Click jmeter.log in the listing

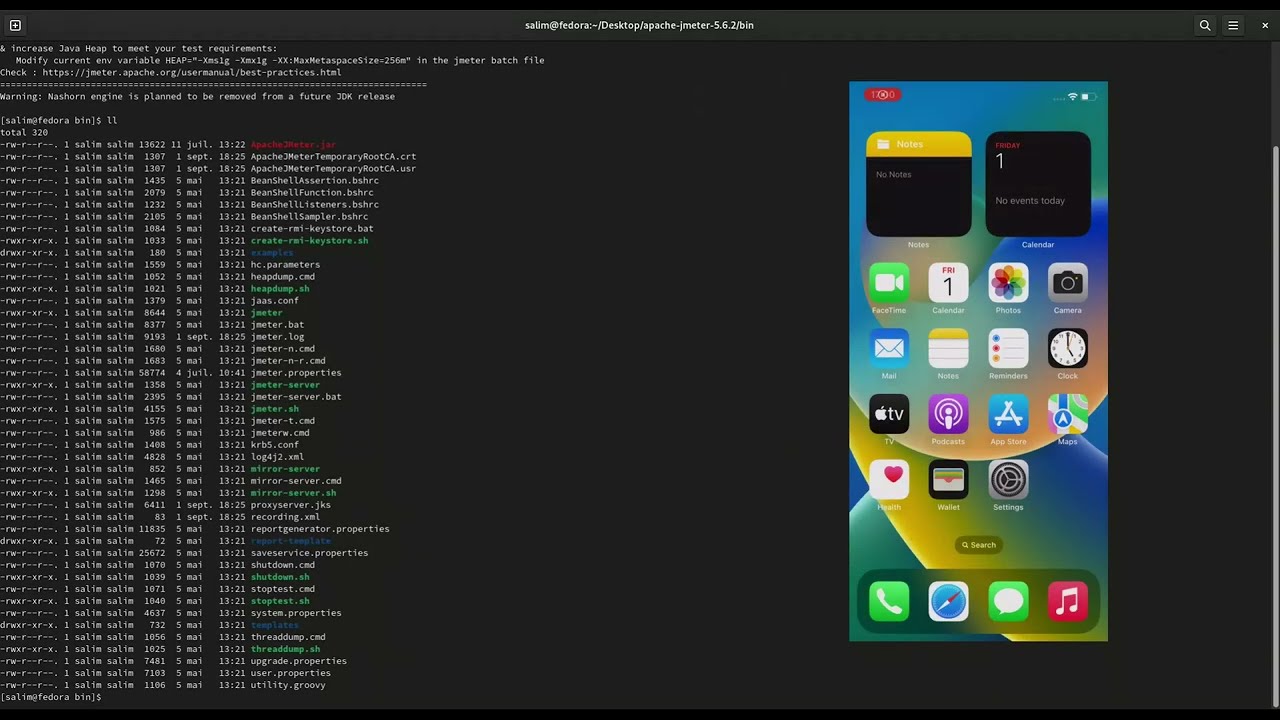[x=277, y=337]
